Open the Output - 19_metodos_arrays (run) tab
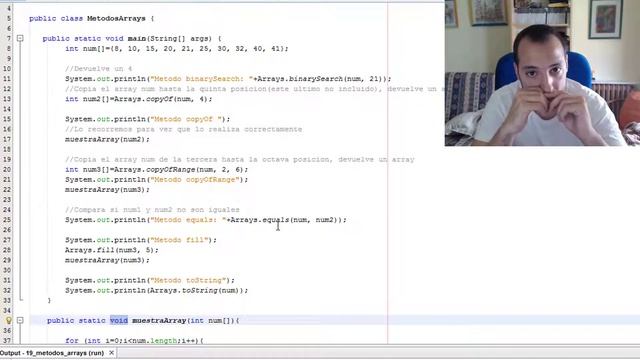 click(52, 353)
